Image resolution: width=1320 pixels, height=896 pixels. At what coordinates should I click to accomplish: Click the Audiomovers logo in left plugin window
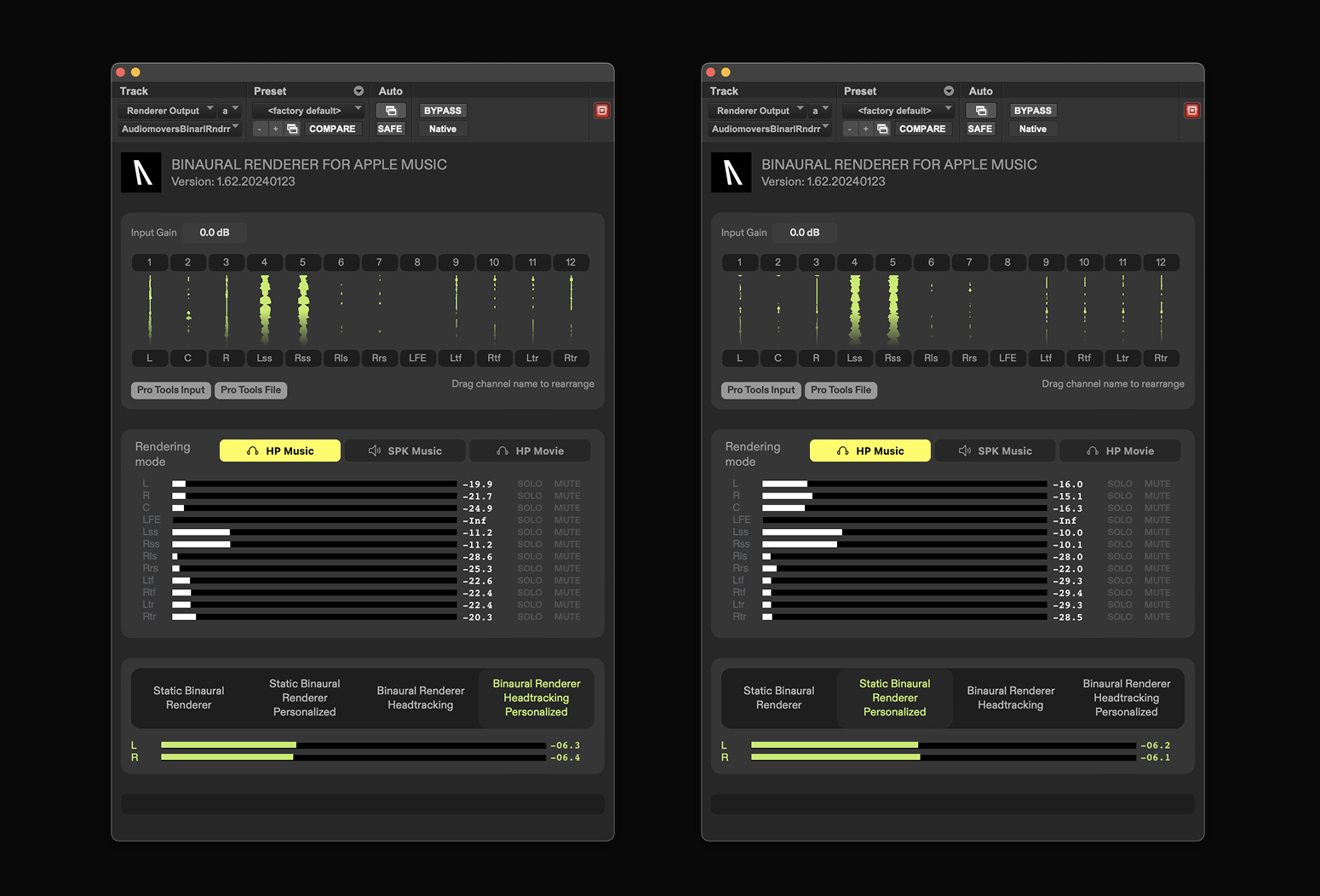[141, 173]
